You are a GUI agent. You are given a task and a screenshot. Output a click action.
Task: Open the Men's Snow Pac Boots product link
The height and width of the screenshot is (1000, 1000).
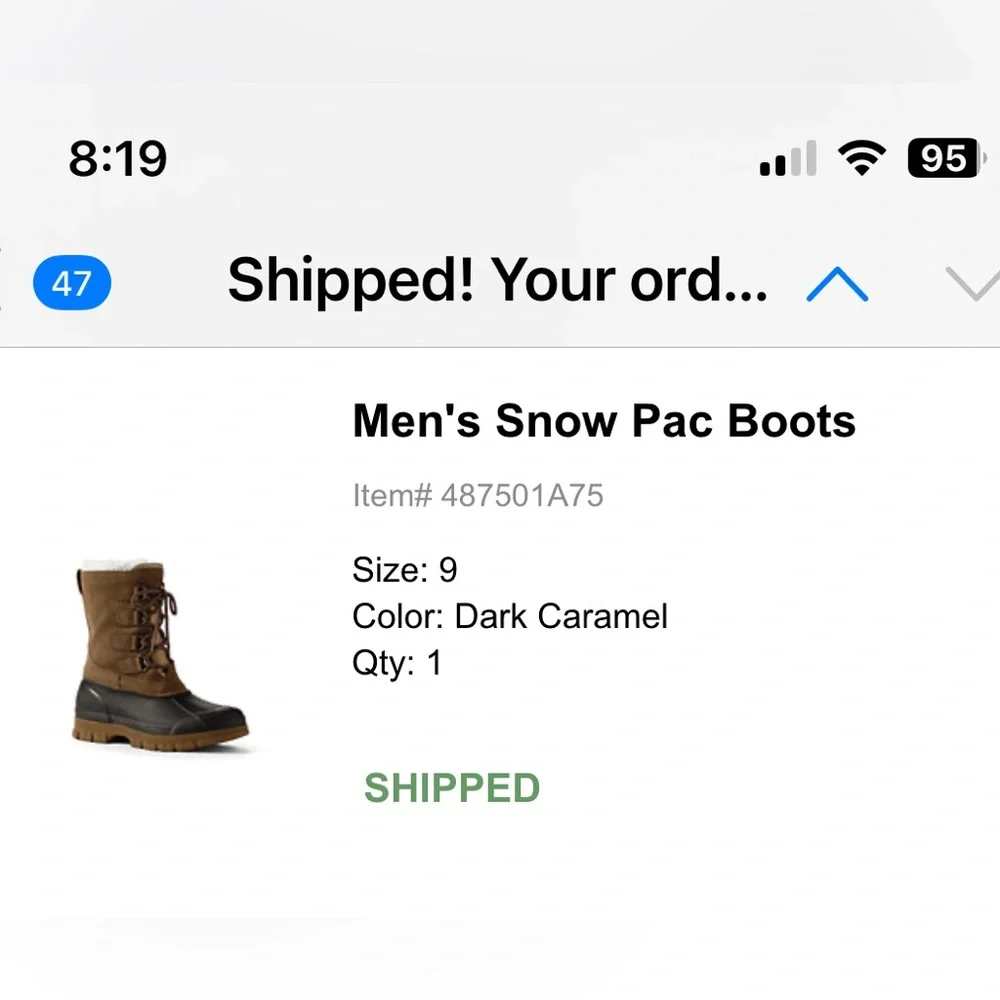(x=603, y=421)
